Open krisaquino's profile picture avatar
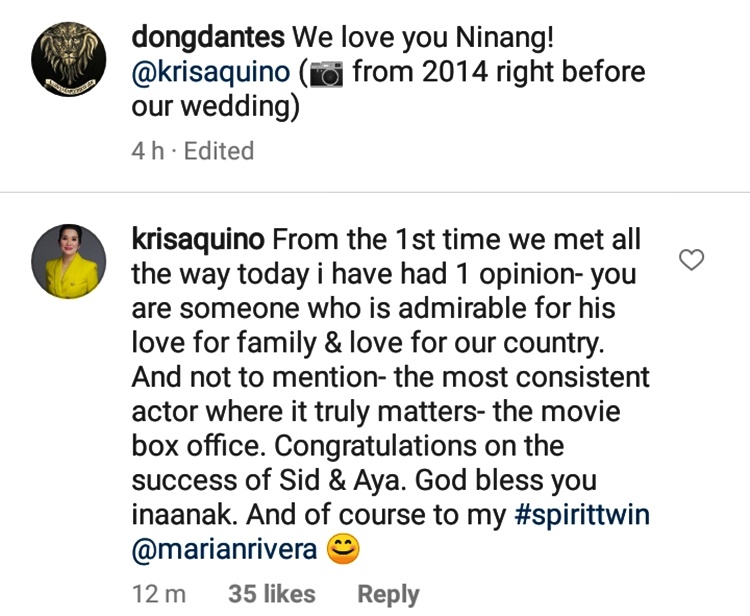 pyautogui.click(x=69, y=261)
